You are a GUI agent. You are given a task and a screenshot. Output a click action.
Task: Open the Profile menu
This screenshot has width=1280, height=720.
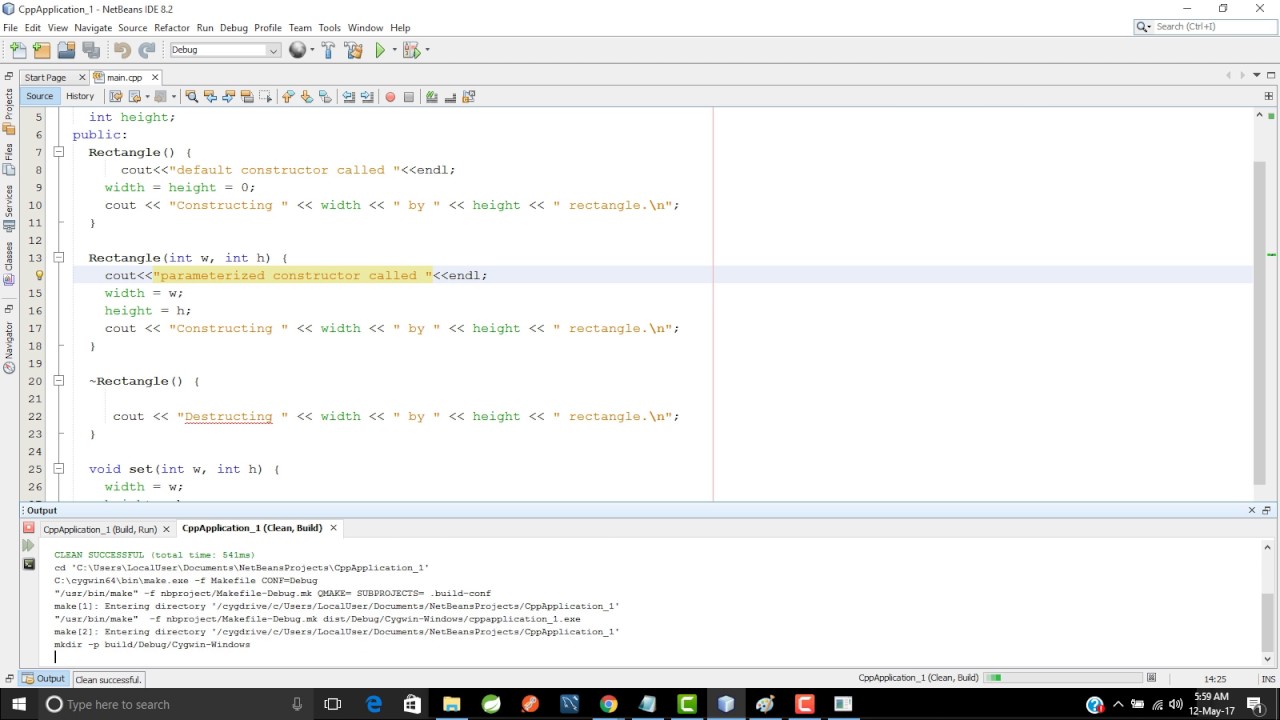(x=267, y=28)
